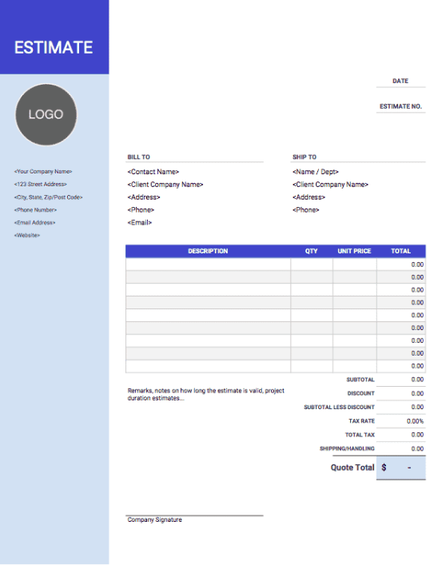This screenshot has width=430, height=565.
Task: Select the <123 Street Address> placeholder
Action: (x=40, y=184)
